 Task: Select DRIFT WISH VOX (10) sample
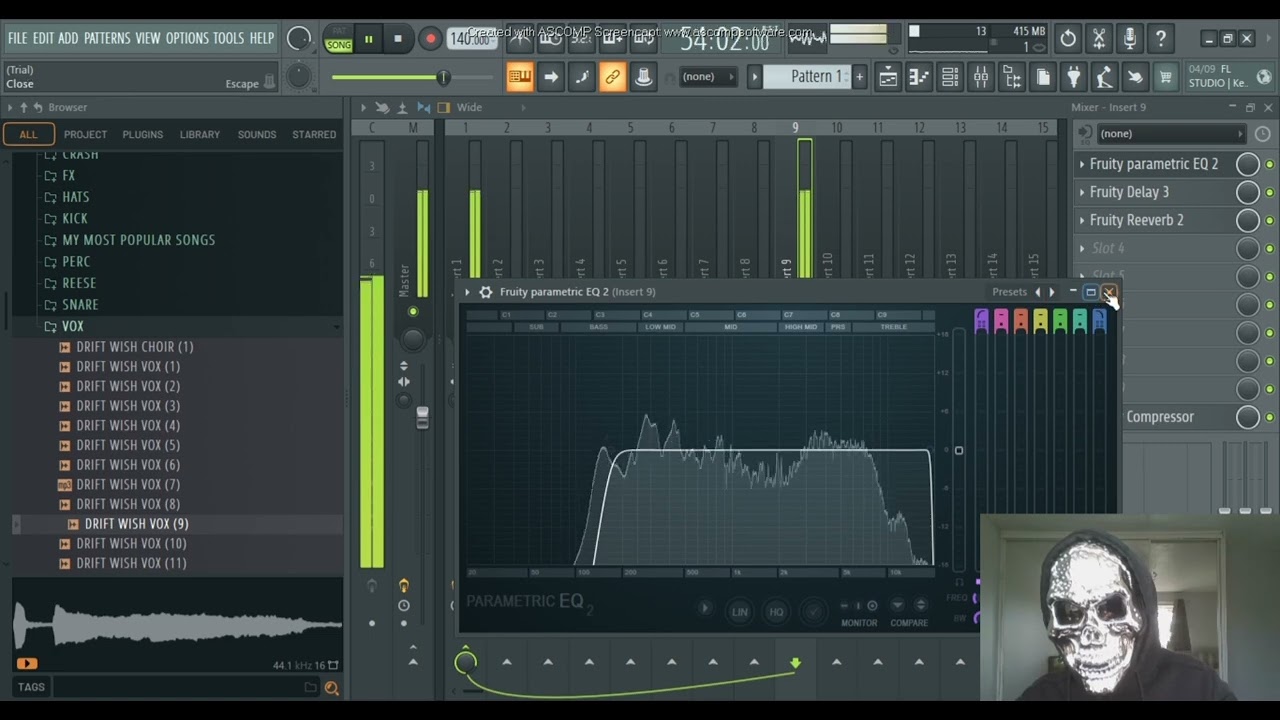[x=131, y=543]
